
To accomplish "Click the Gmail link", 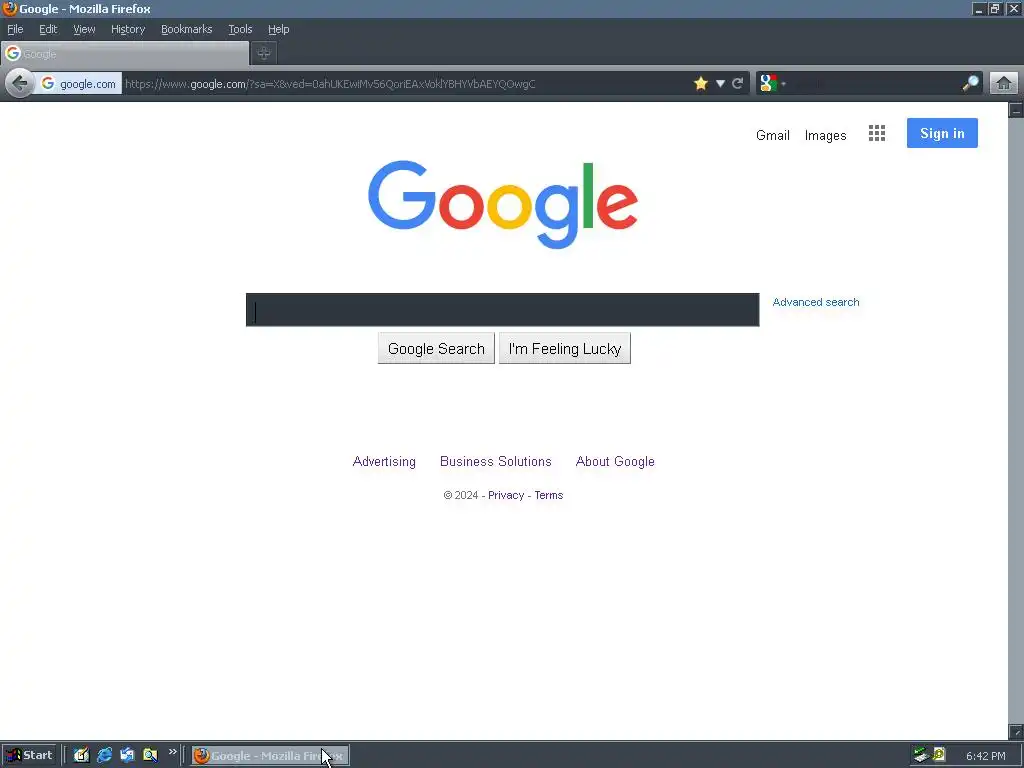I will click(773, 135).
